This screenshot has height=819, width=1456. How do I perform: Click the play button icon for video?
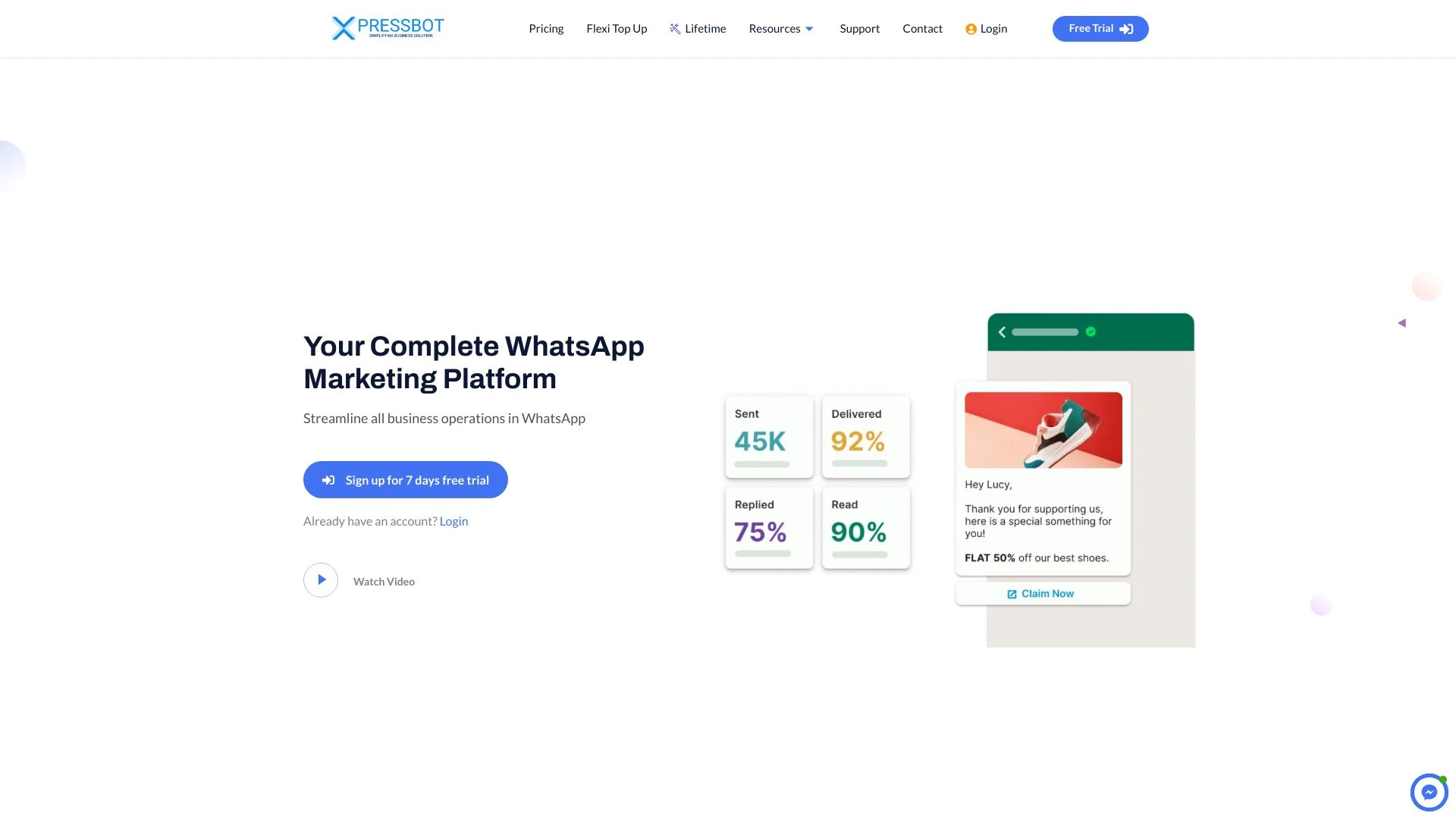[320, 580]
